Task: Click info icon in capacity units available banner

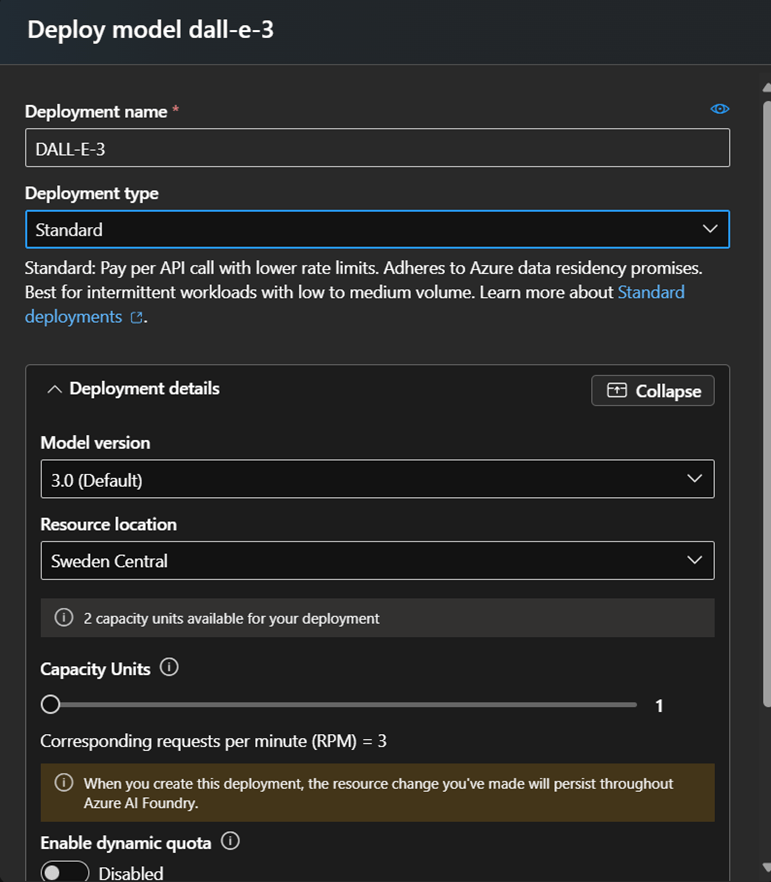Action: click(64, 618)
